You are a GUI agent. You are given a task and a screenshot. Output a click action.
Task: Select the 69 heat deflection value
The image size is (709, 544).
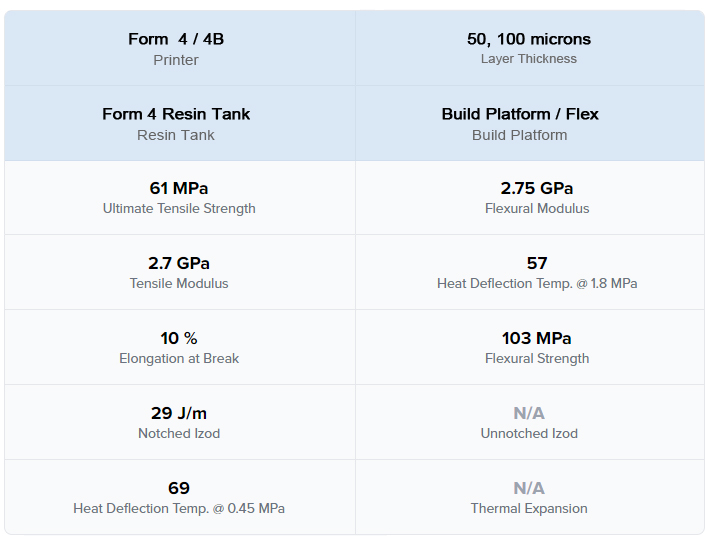179,488
